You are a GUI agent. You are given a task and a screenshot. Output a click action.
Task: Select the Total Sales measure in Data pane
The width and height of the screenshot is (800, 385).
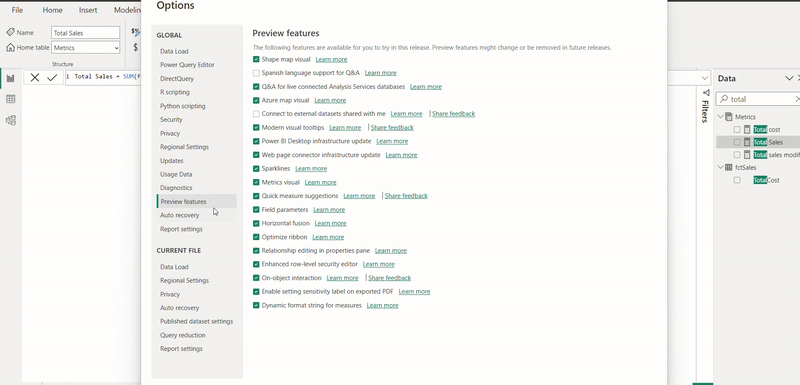click(x=758, y=142)
